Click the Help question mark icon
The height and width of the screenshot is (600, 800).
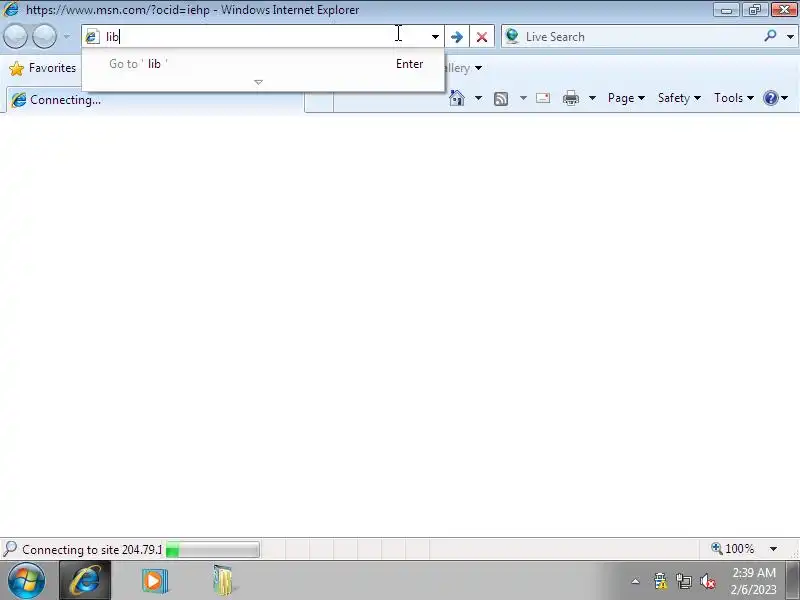click(771, 98)
